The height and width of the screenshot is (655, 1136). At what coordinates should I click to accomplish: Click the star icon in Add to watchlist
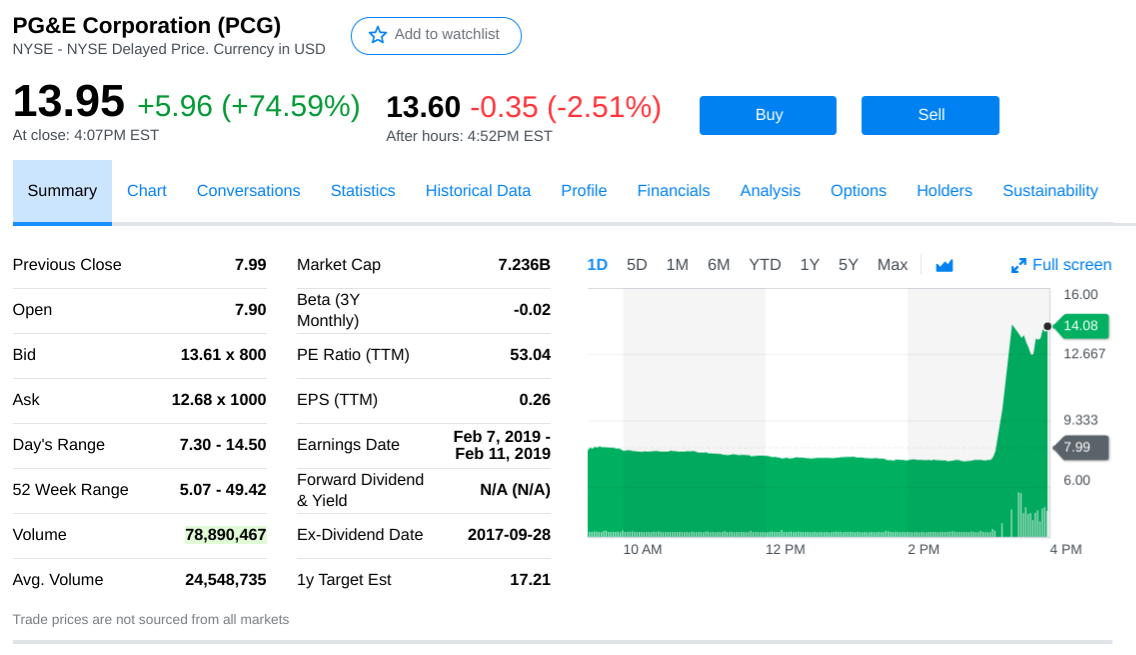[377, 35]
